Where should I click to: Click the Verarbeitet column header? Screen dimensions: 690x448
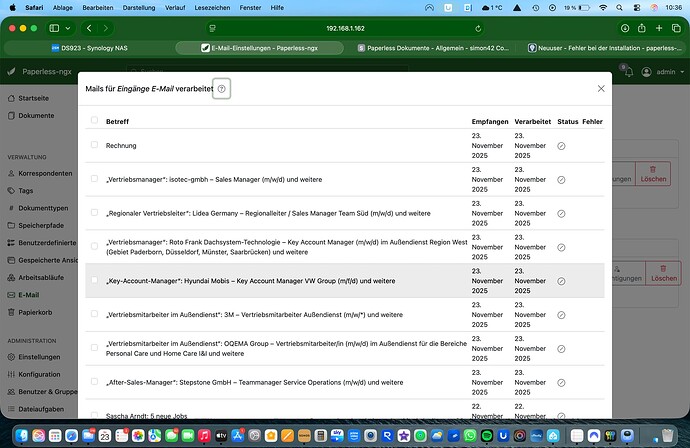(x=532, y=121)
